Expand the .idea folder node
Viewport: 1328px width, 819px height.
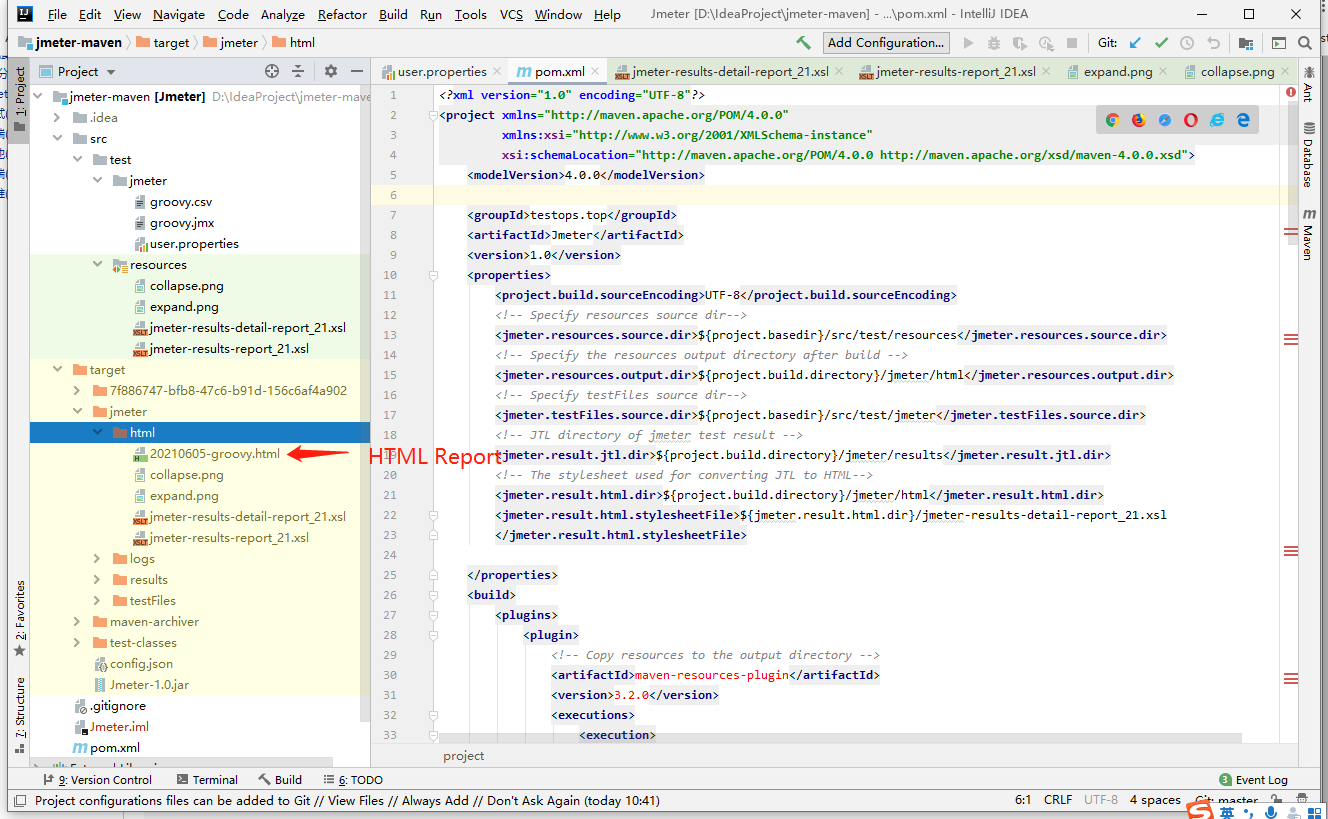pyautogui.click(x=56, y=118)
